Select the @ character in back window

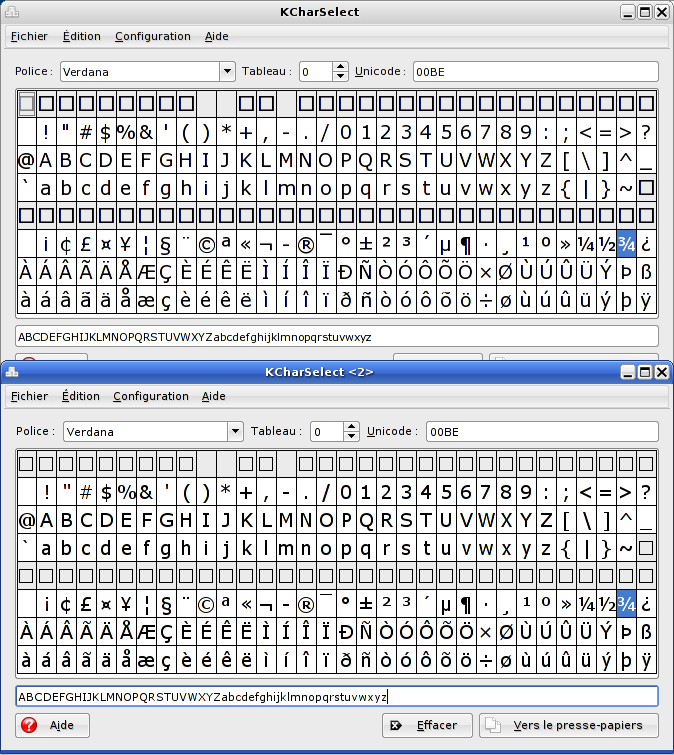[x=26, y=160]
